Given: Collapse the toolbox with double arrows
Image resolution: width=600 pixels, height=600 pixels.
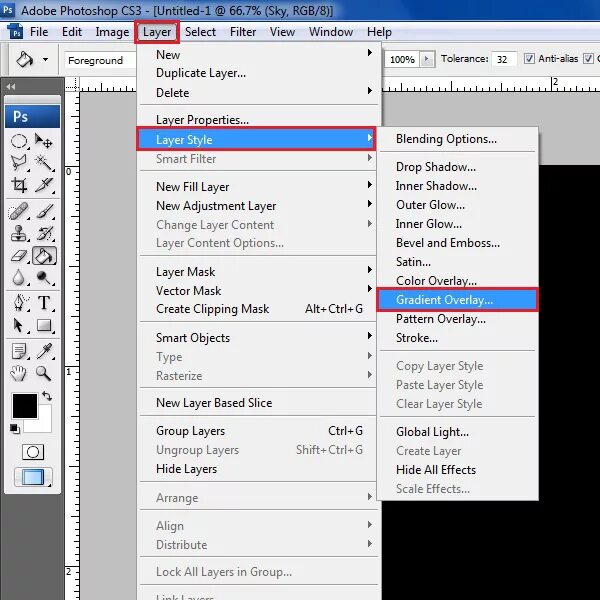Looking at the screenshot, I should point(11,87).
